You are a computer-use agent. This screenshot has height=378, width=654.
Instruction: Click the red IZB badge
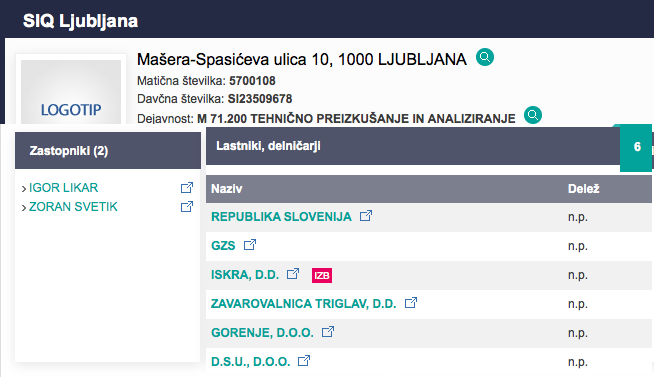coord(322,275)
